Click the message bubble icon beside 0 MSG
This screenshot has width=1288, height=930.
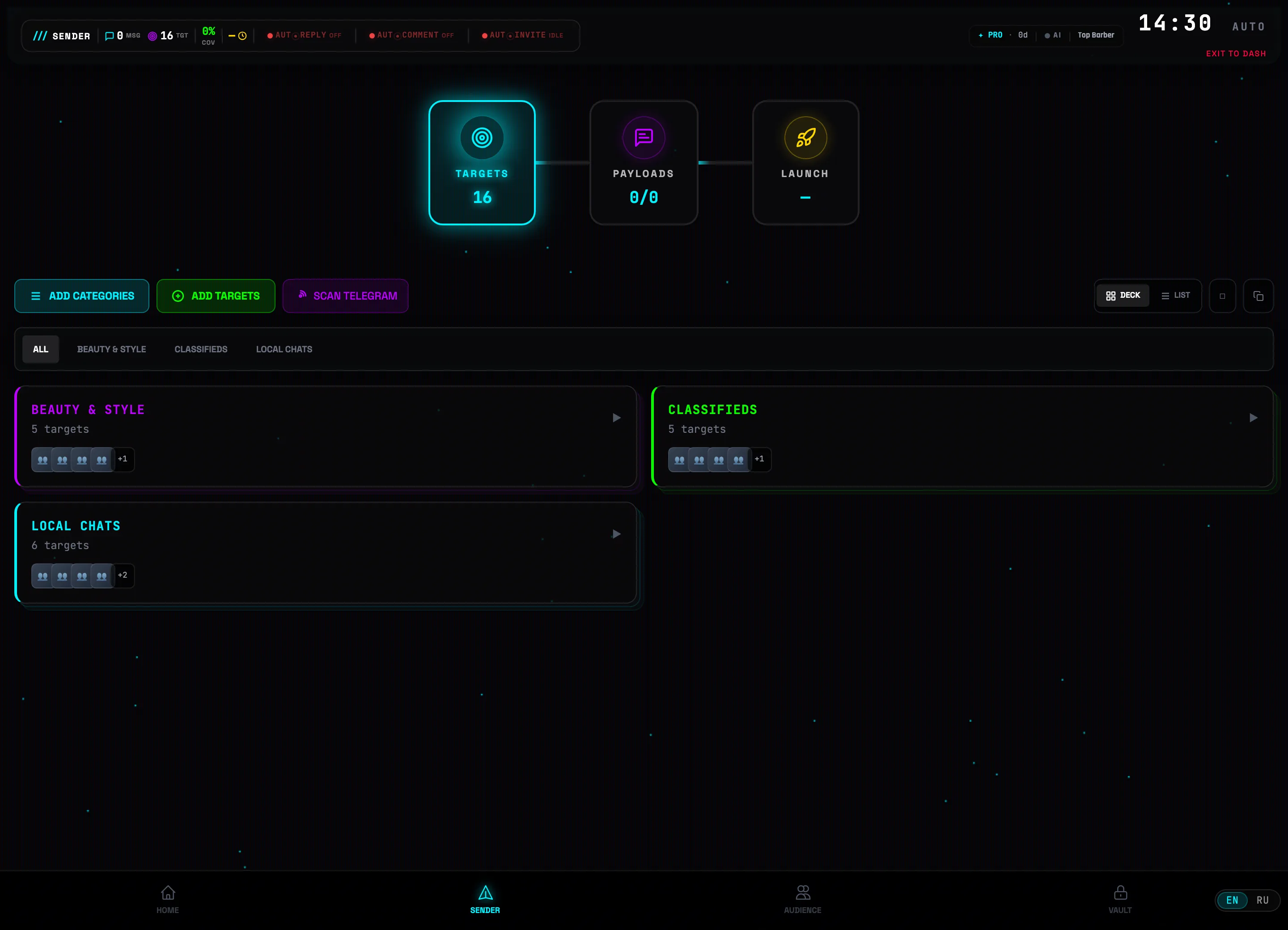click(110, 36)
